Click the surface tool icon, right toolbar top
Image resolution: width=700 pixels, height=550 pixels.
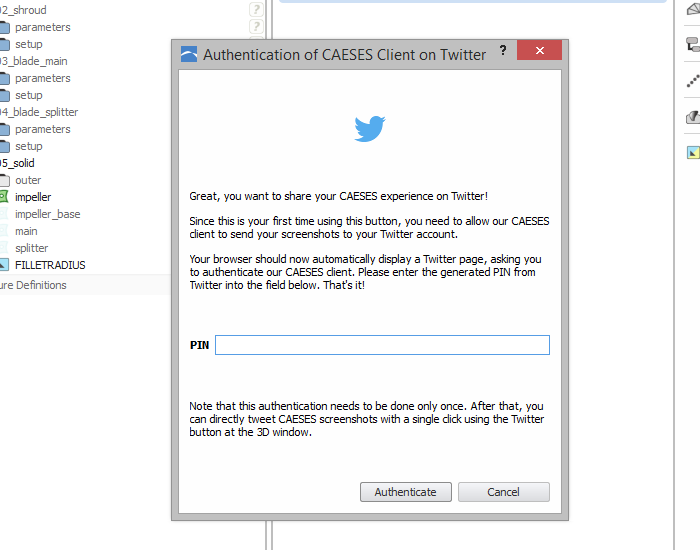[693, 8]
